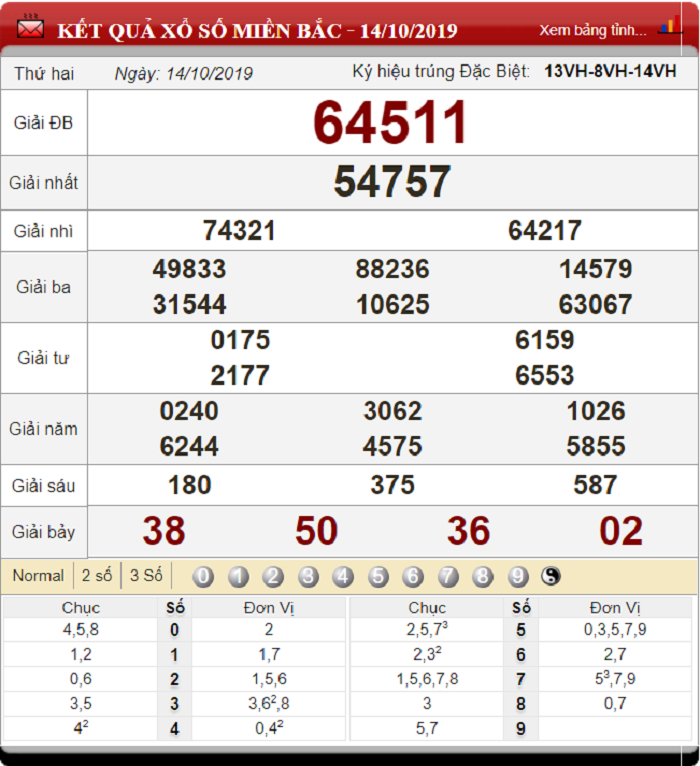
Task: Open the bar chart statistics icon
Action: 669,24
